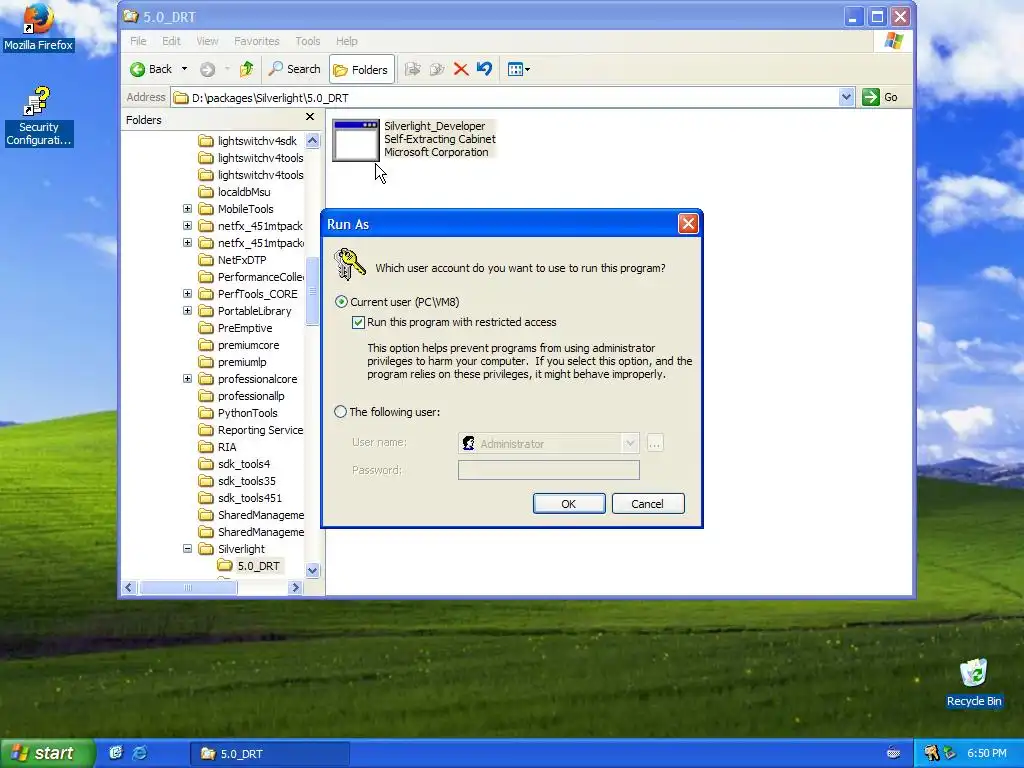This screenshot has height=768, width=1024.
Task: Select the sdk_tools4 folder icon
Action: click(x=206, y=464)
